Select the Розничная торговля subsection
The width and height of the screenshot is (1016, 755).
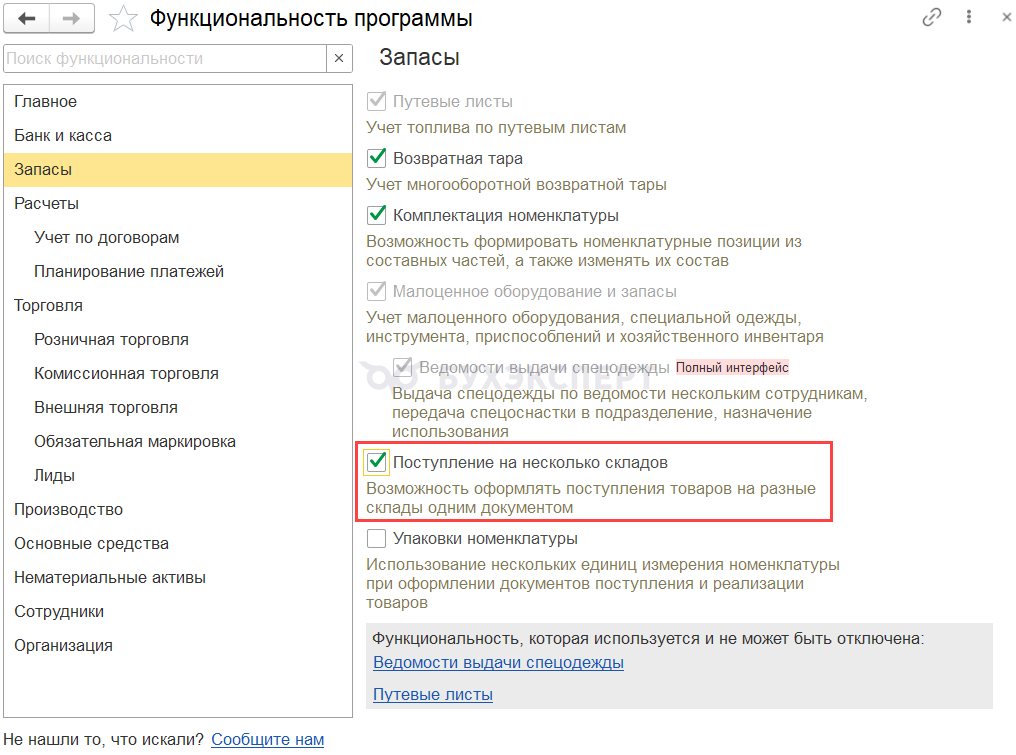pyautogui.click(x=178, y=340)
